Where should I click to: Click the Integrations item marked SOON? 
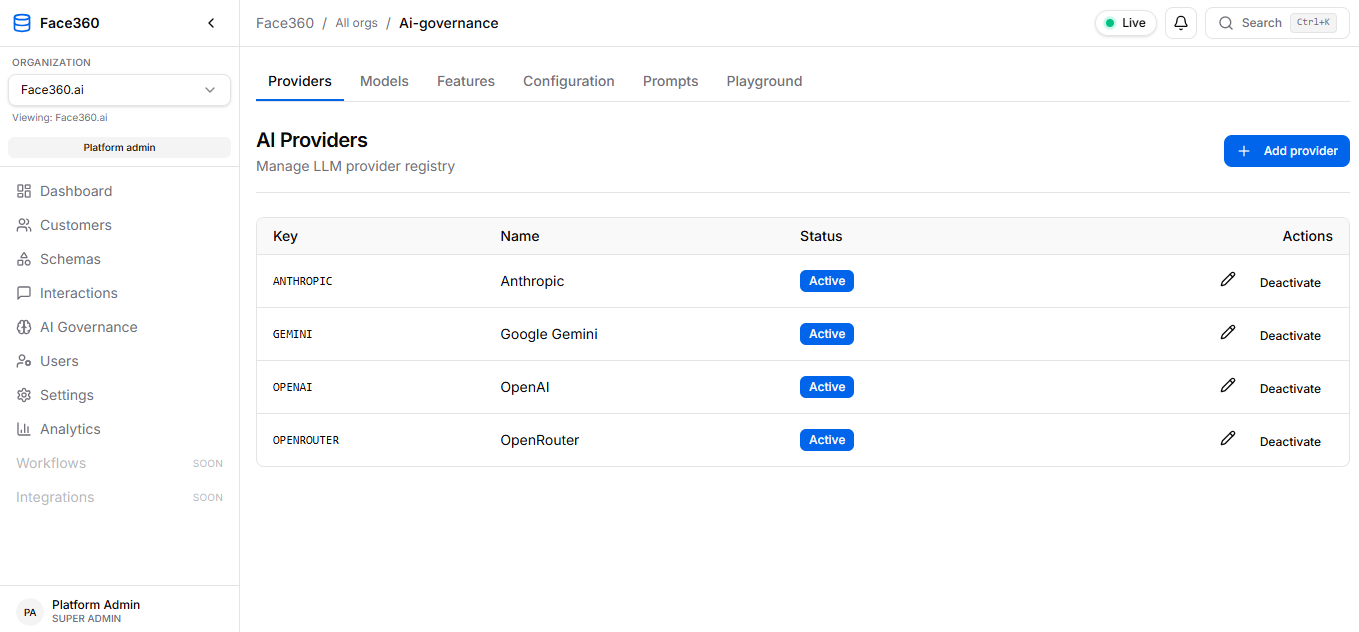[119, 497]
